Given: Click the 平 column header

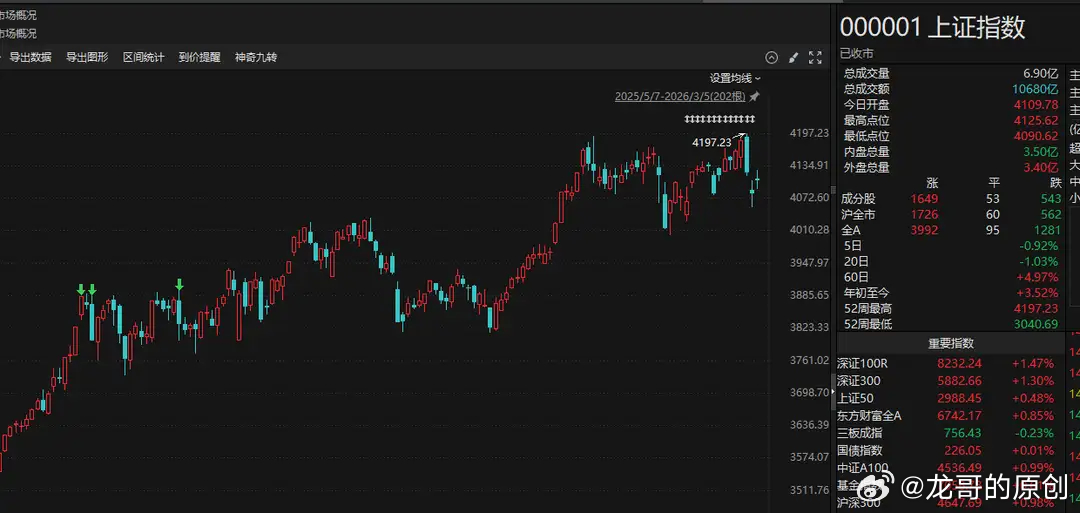Looking at the screenshot, I should pyautogui.click(x=993, y=183).
